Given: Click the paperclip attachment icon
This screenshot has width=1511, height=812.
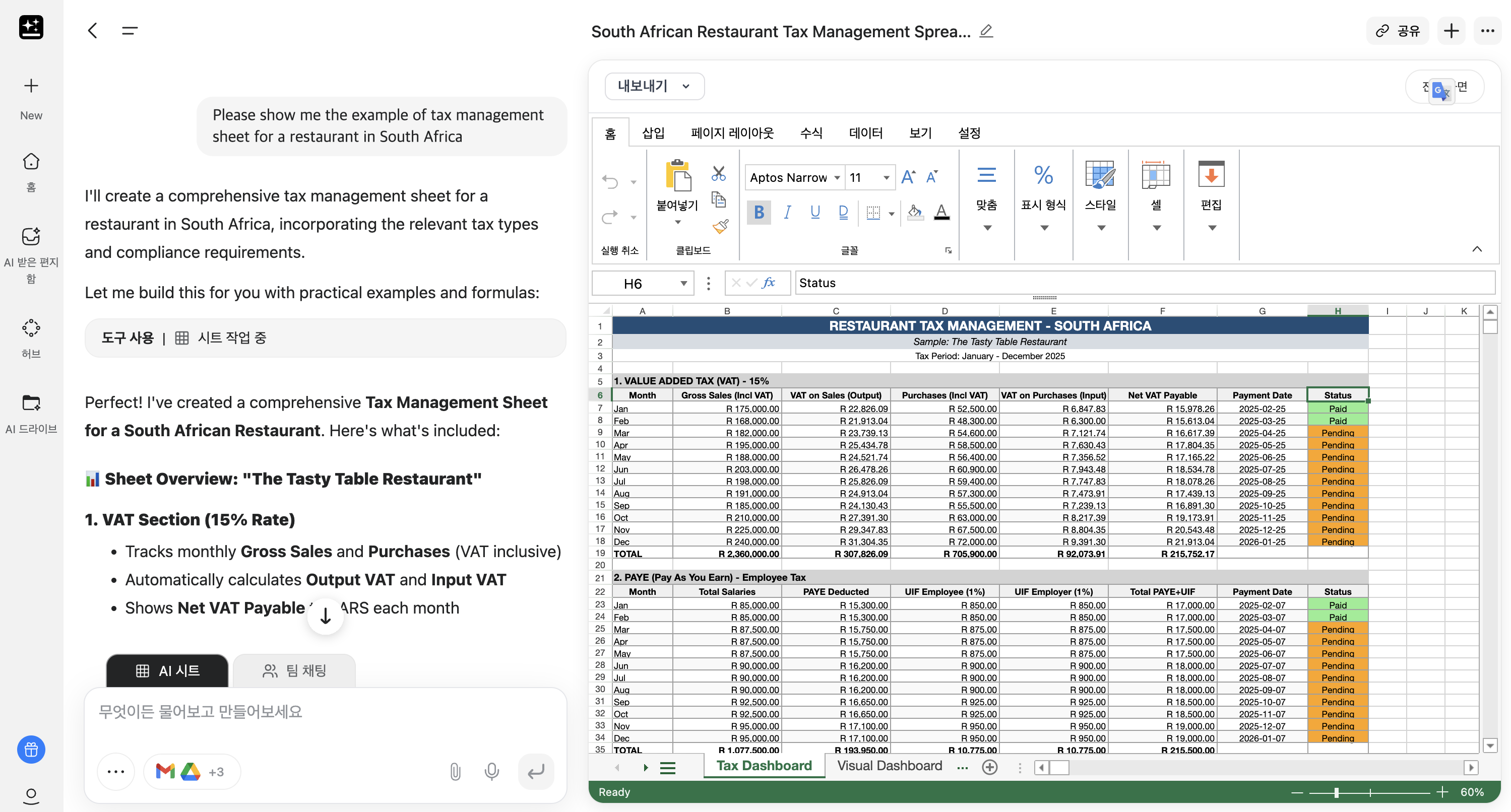Looking at the screenshot, I should pyautogui.click(x=455, y=772).
